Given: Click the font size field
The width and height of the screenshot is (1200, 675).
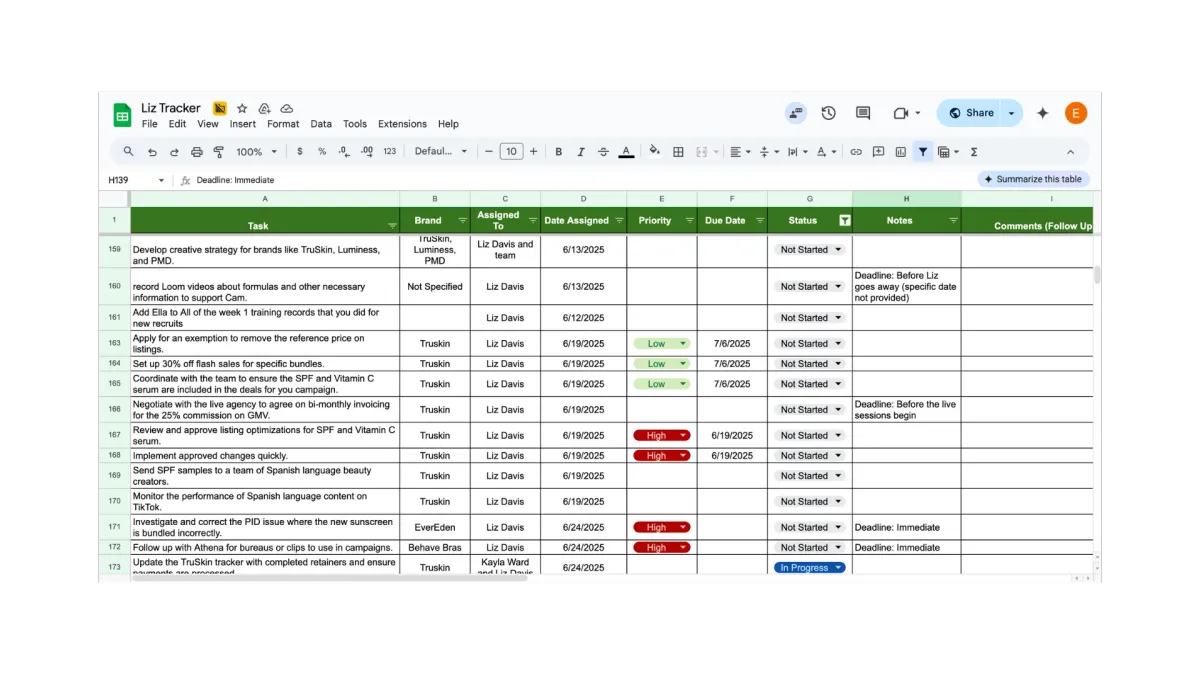Looking at the screenshot, I should 511,152.
